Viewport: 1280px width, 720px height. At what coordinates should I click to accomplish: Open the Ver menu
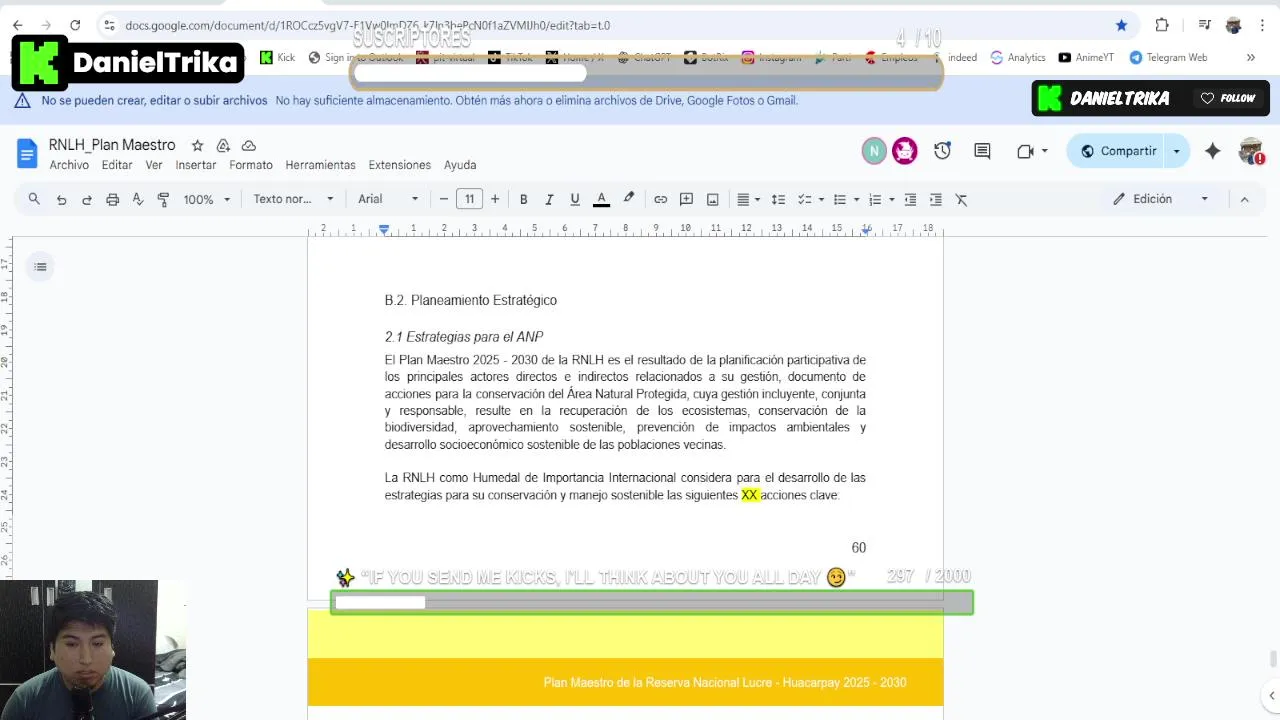coord(154,165)
